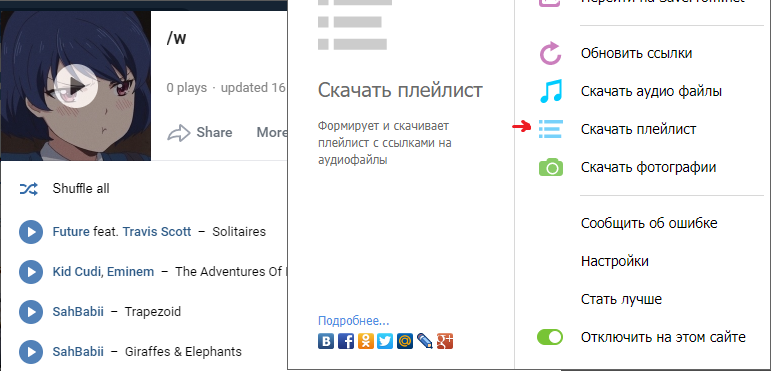Play The Adventures Of track by Kid Cudi

pos(31,272)
